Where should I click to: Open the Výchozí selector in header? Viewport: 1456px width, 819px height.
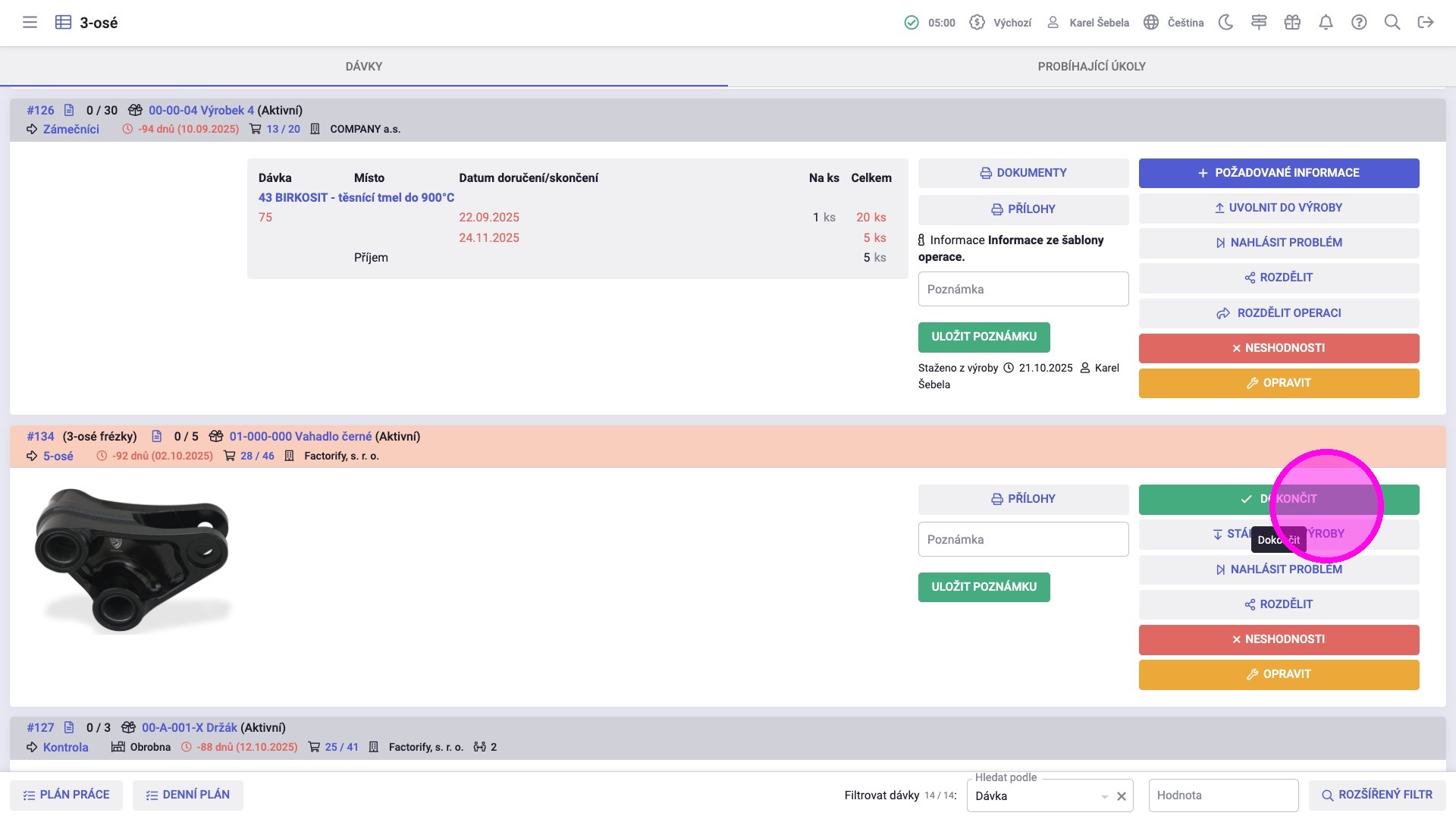tap(1001, 23)
